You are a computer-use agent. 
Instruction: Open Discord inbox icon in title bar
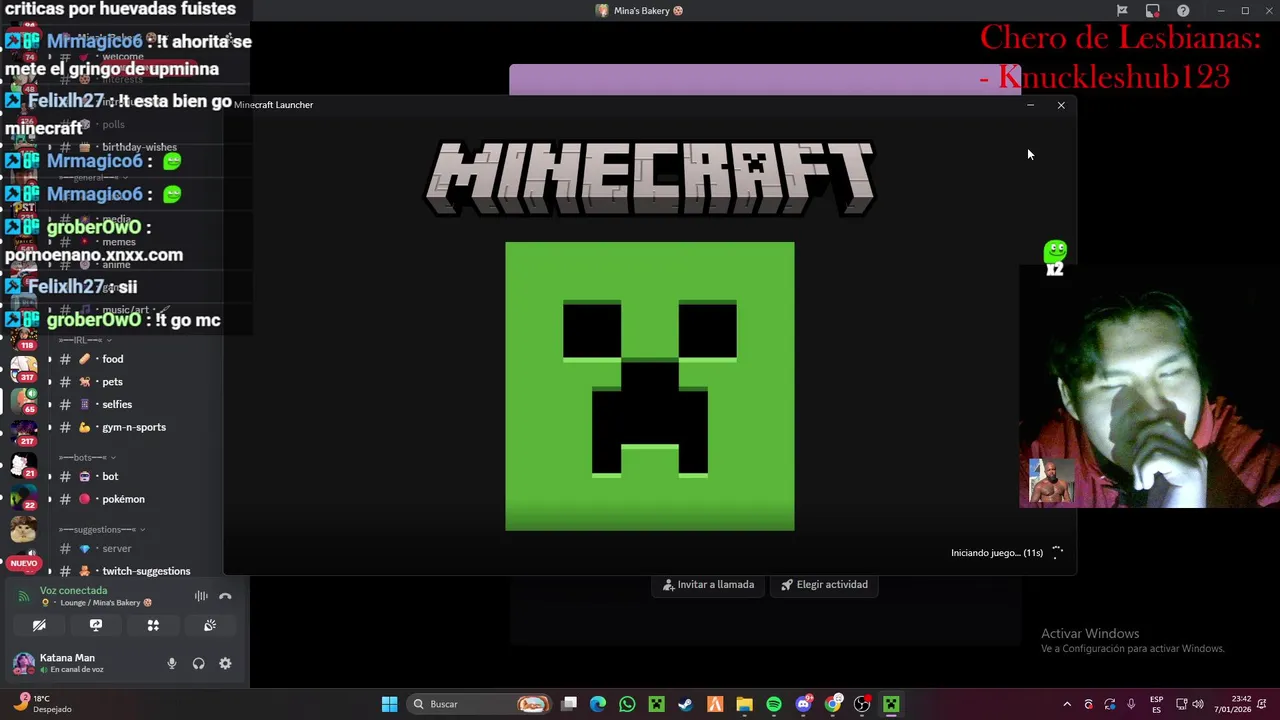tap(1122, 11)
